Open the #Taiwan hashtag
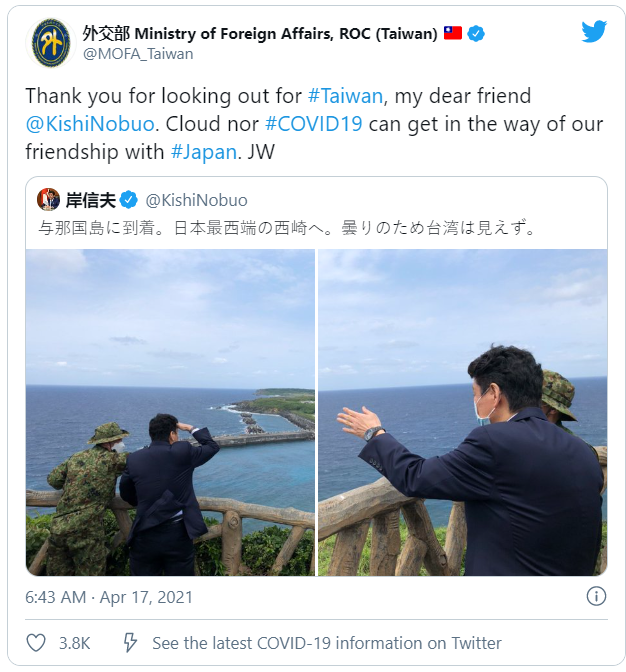The height and width of the screenshot is (672, 626). [345, 96]
